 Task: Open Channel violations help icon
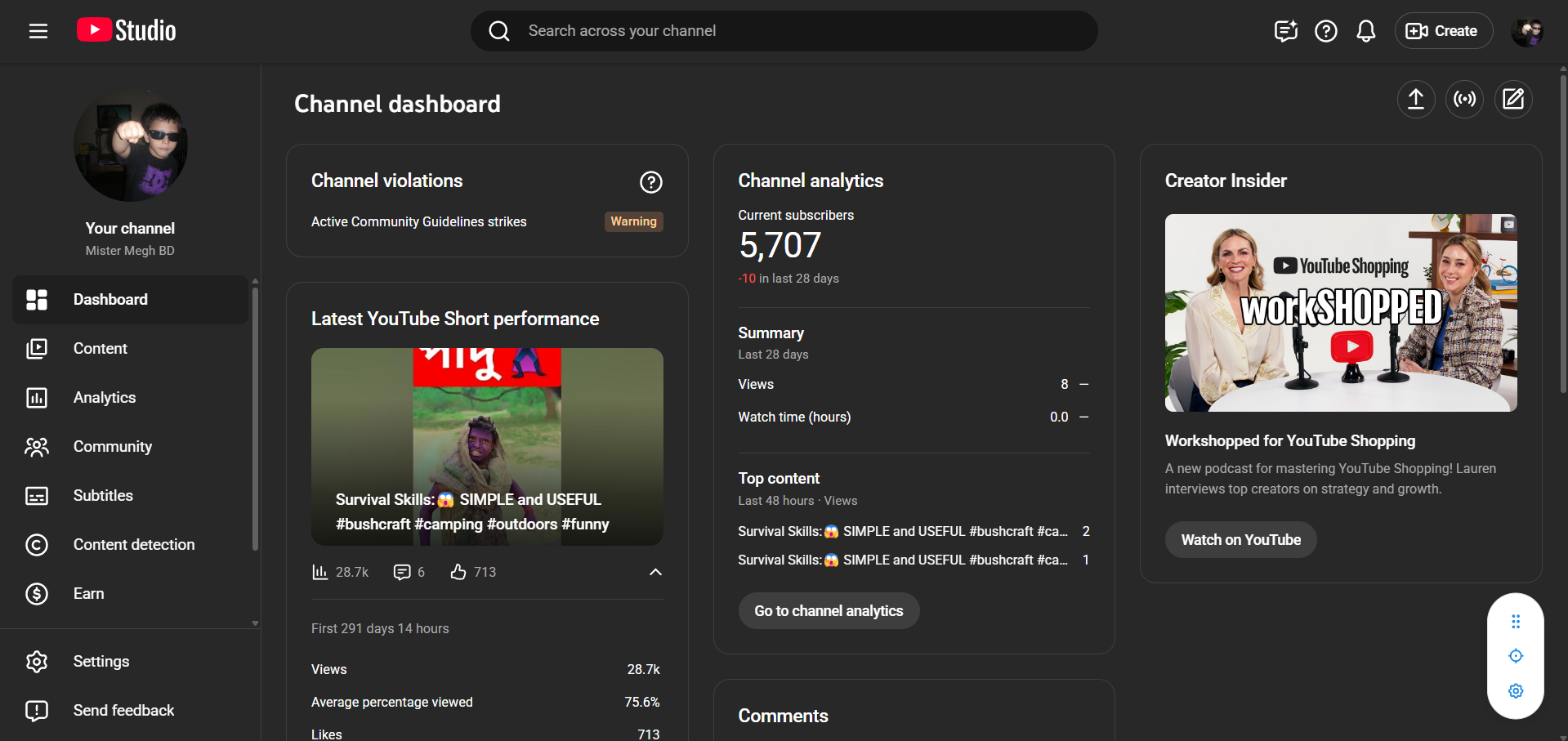pos(651,181)
